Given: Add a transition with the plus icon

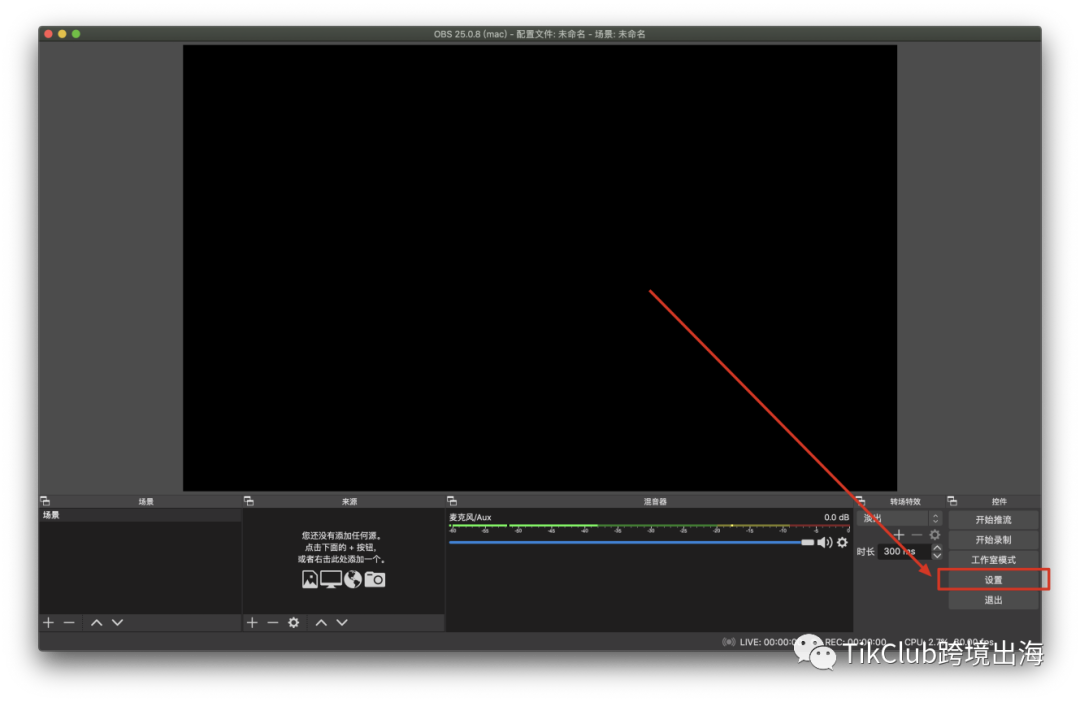Looking at the screenshot, I should 899,535.
